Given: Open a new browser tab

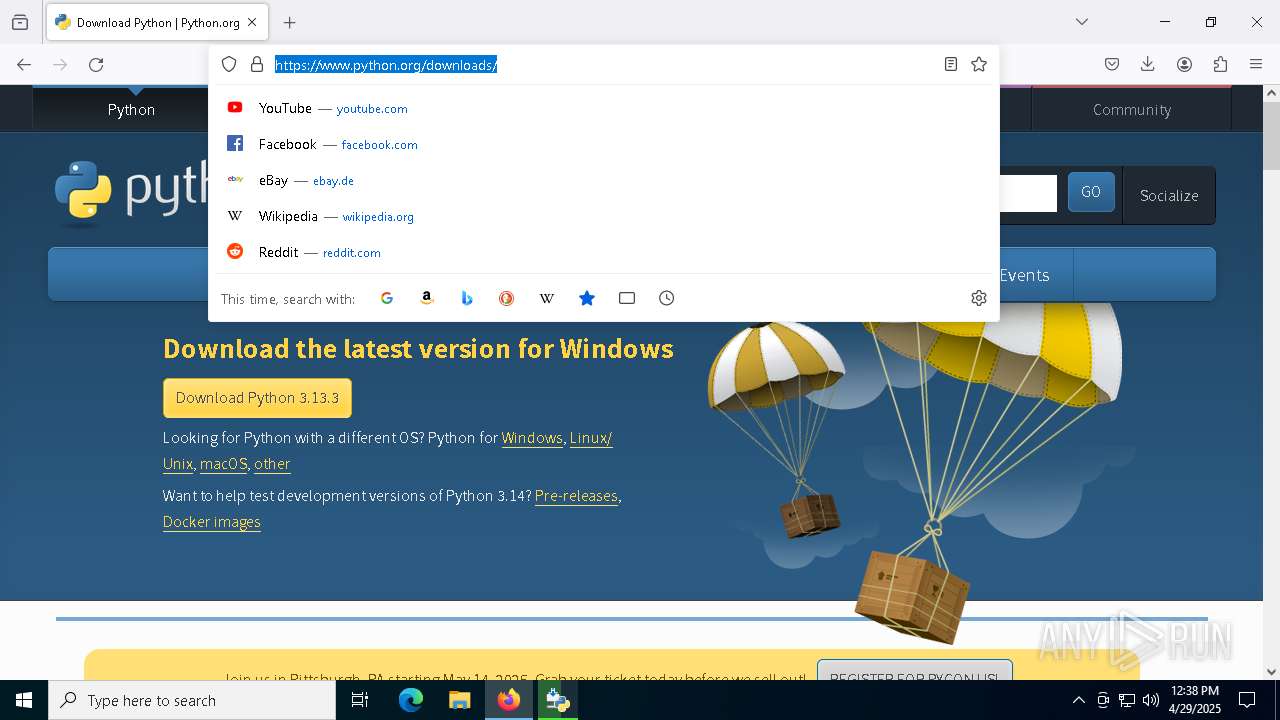Looking at the screenshot, I should pyautogui.click(x=290, y=22).
